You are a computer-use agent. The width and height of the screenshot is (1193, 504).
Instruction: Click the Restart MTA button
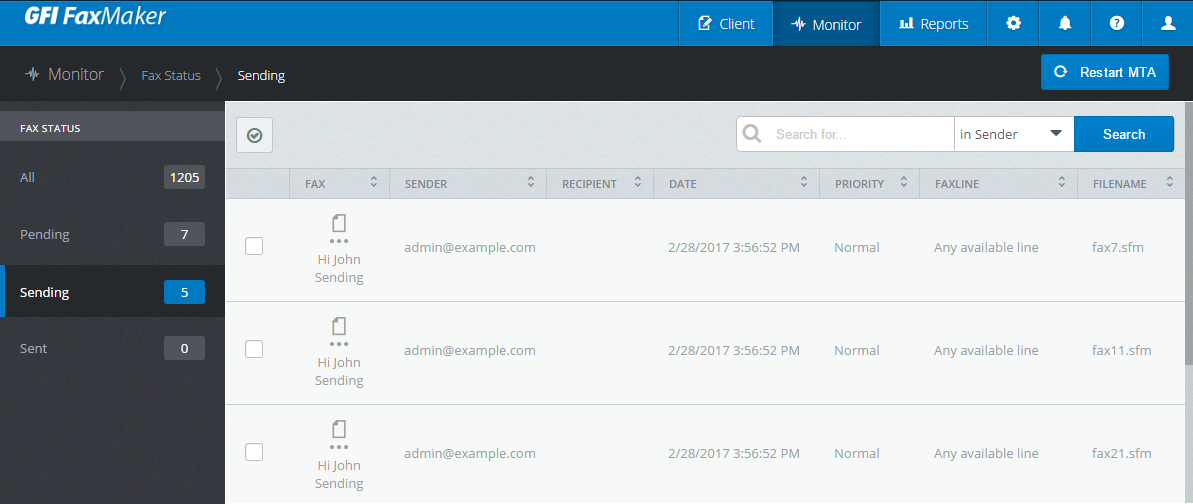click(x=1105, y=72)
